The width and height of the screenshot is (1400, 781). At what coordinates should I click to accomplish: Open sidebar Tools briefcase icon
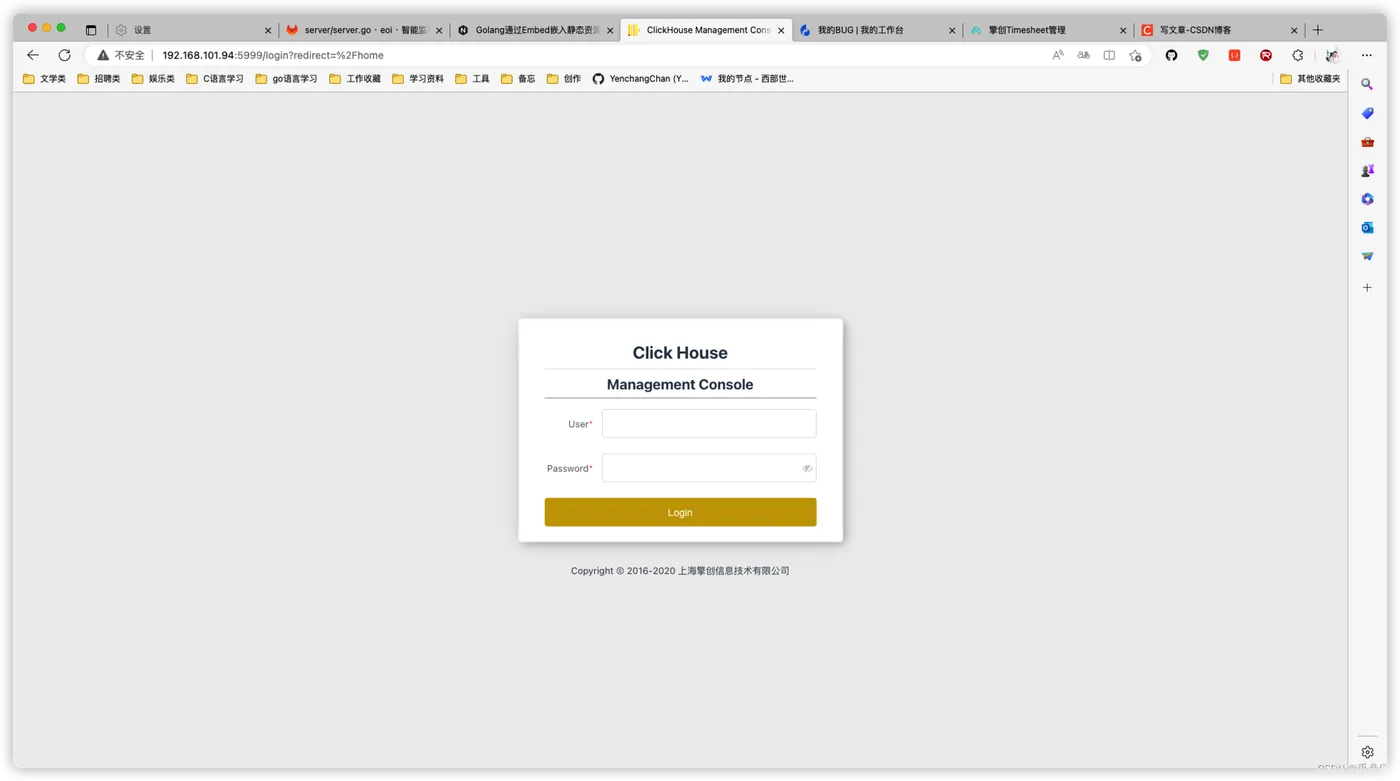(1367, 142)
